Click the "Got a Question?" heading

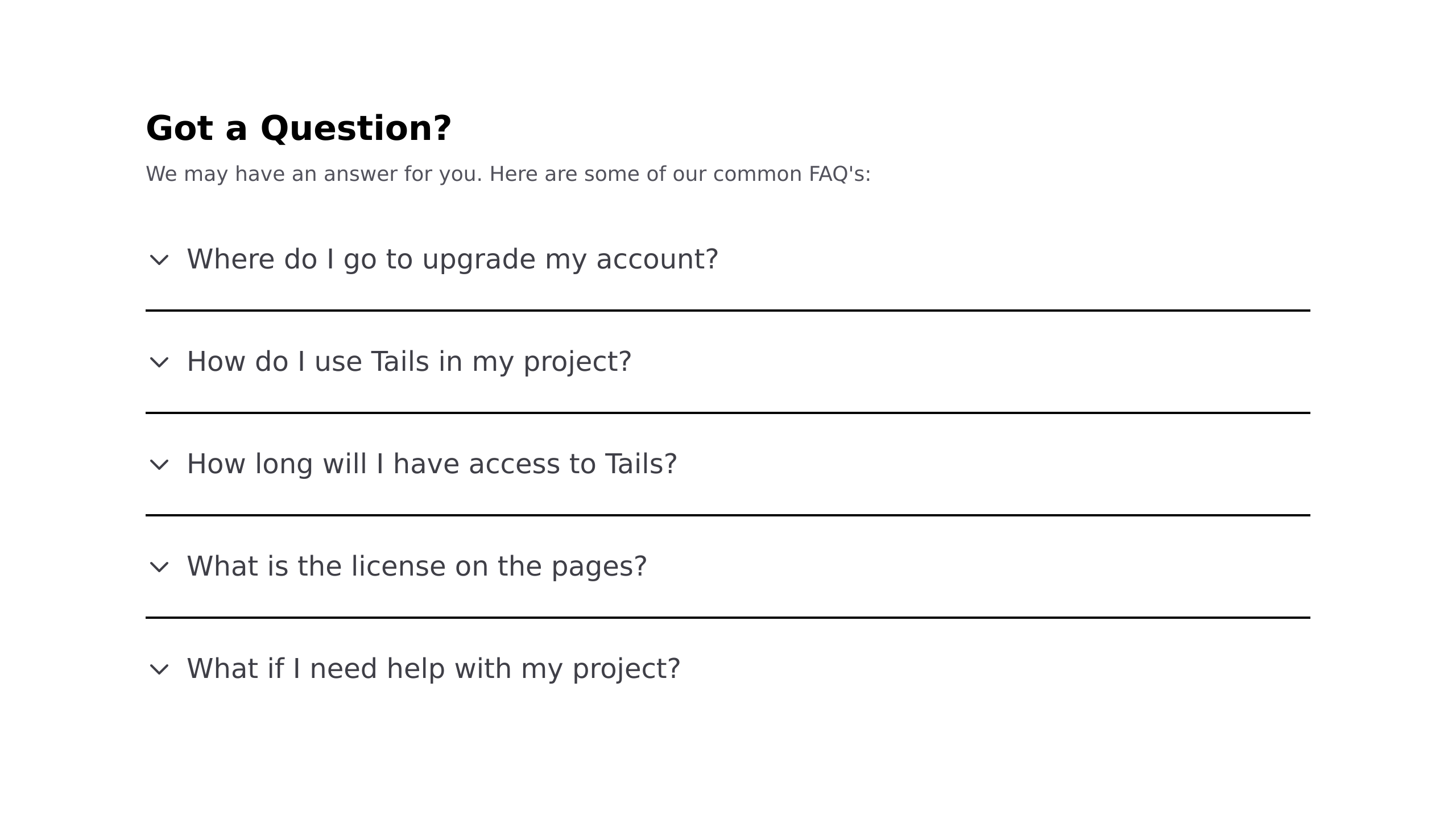[299, 129]
